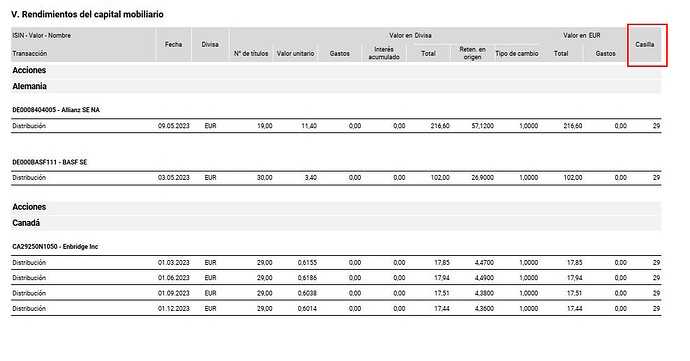The width and height of the screenshot is (690, 361).
Task: Click the highlighted Casilla column header
Action: pyautogui.click(x=644, y=44)
